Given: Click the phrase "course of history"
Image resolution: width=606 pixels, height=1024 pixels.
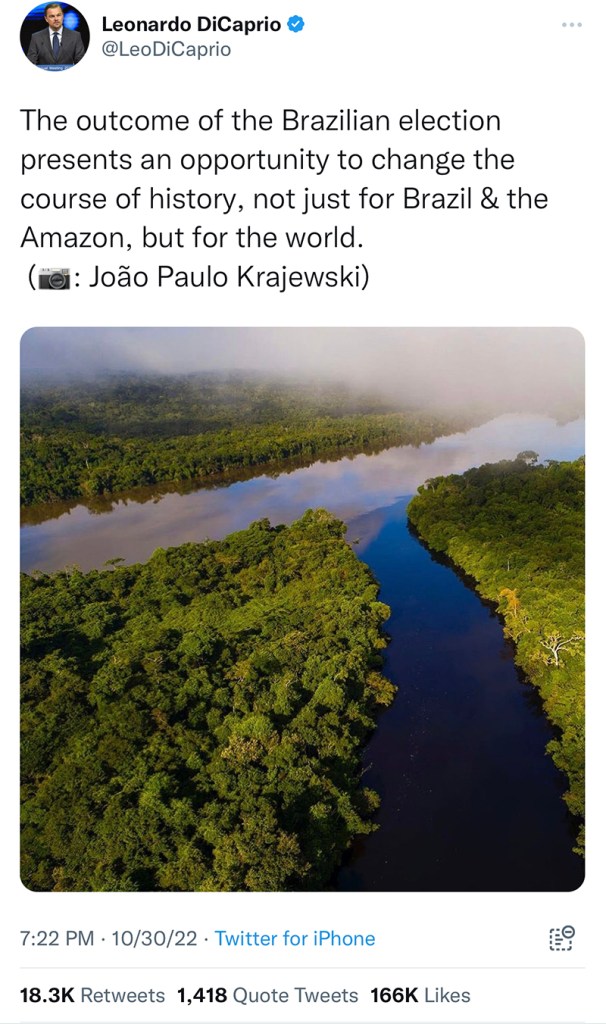Looking at the screenshot, I should 128,199.
